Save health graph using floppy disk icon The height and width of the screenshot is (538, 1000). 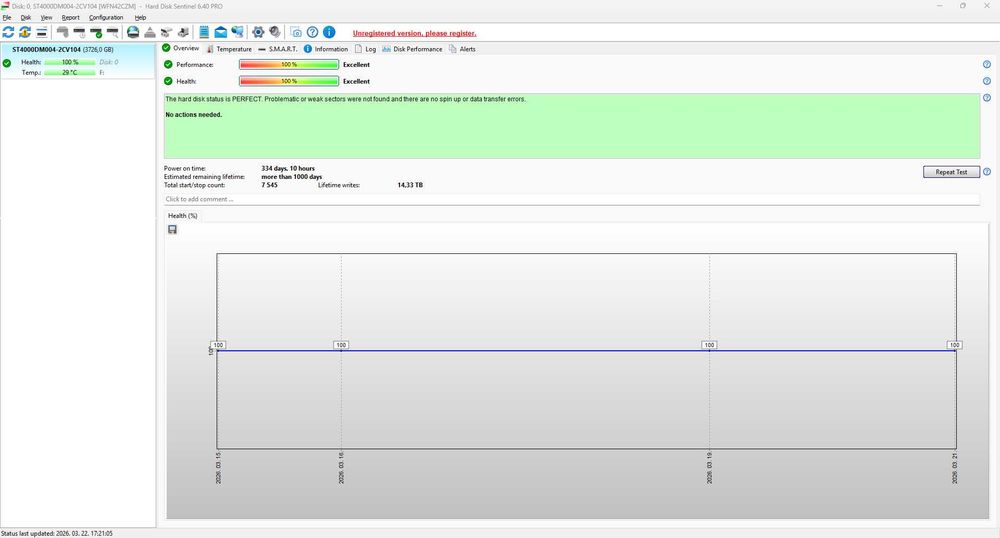[173, 230]
